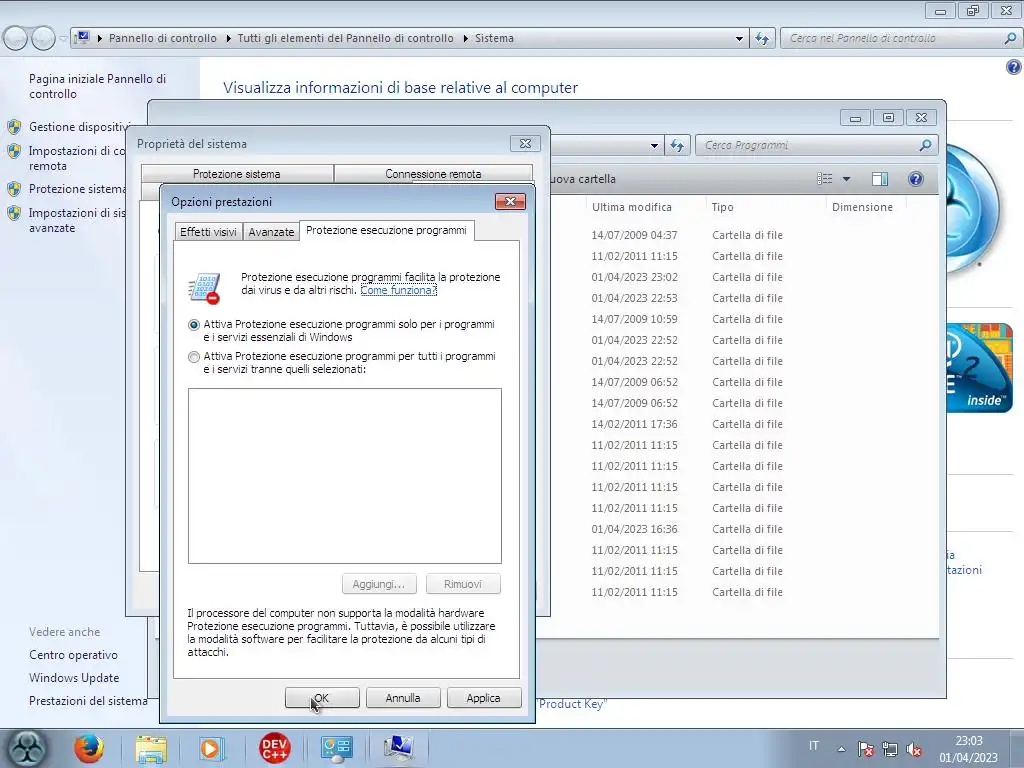Click refresh icon in Control Panel address bar
This screenshot has height=768, width=1024.
click(762, 39)
